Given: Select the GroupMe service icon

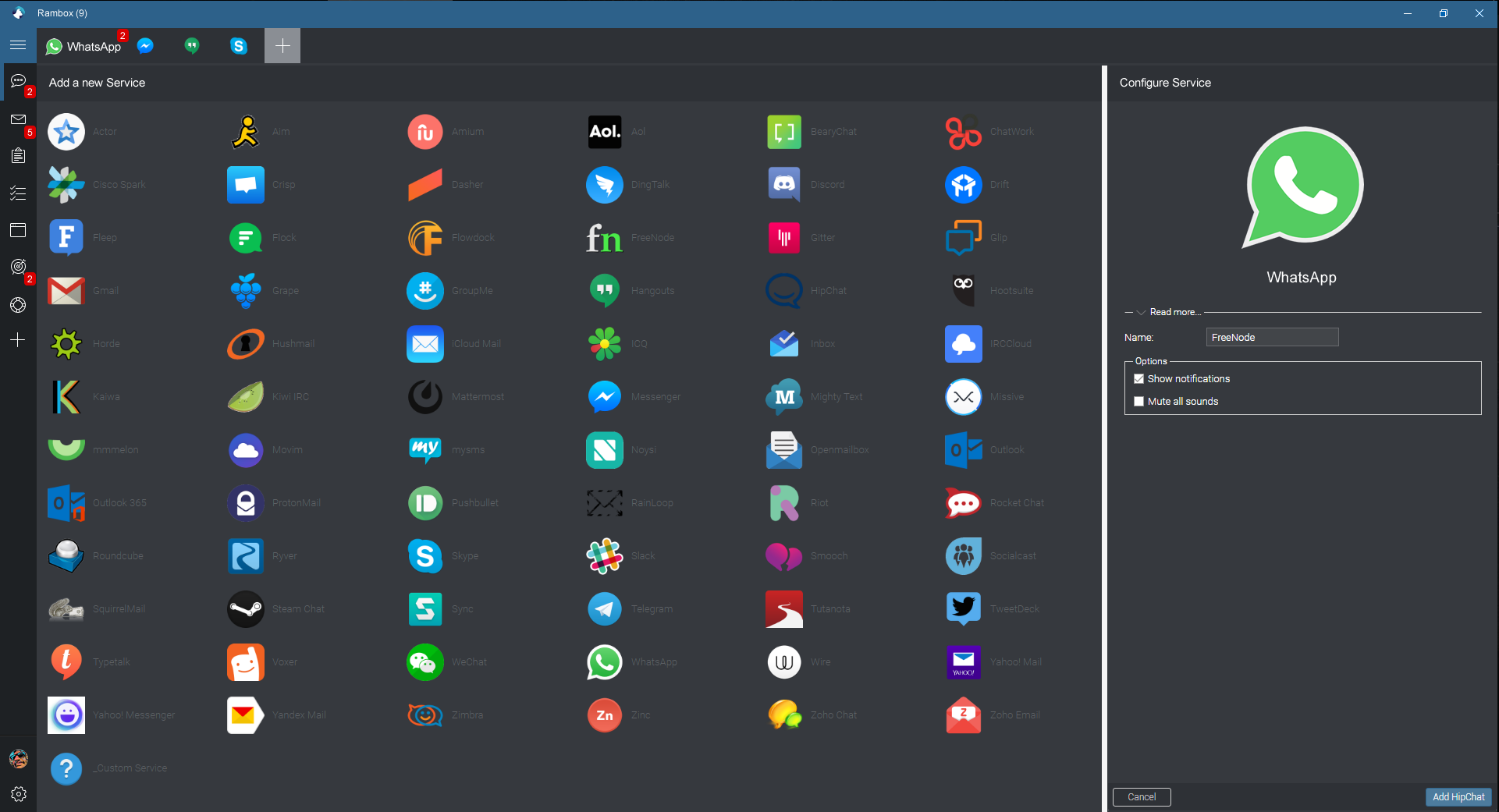Looking at the screenshot, I should click(425, 291).
